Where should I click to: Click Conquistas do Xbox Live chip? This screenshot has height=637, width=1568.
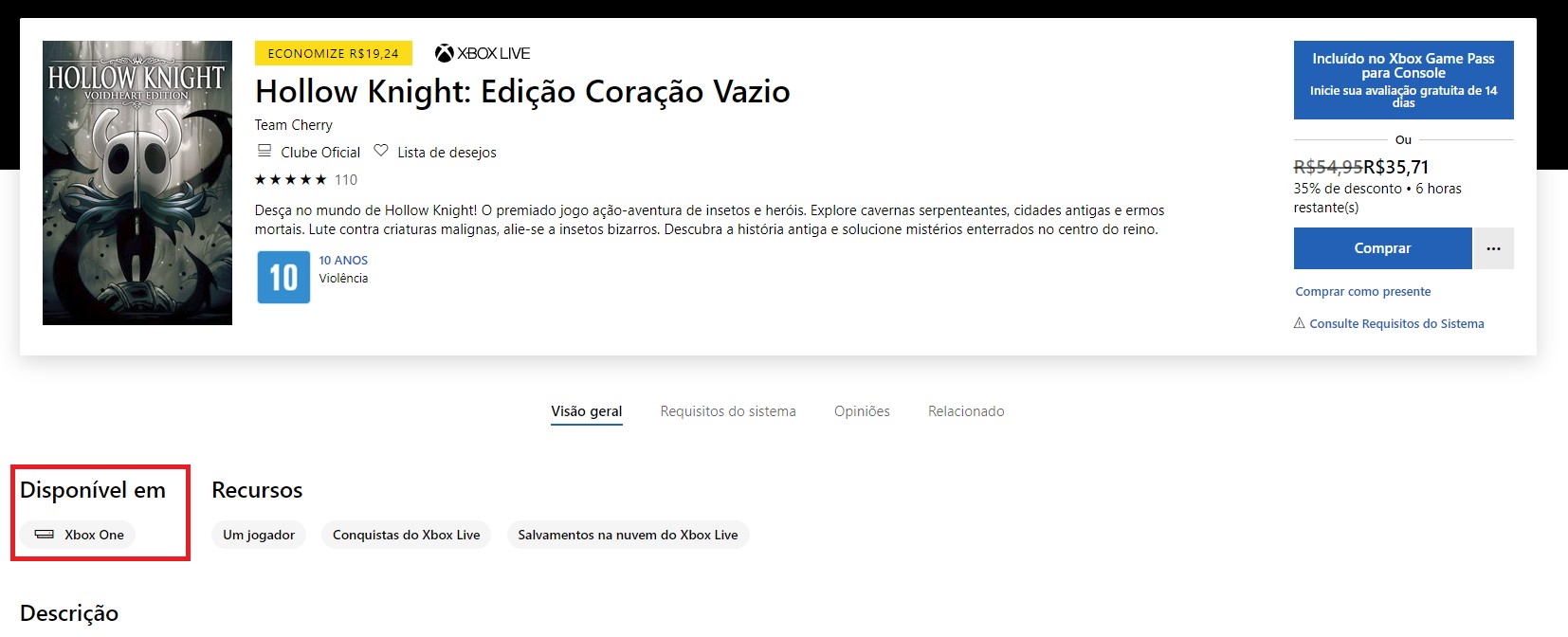[x=406, y=535]
